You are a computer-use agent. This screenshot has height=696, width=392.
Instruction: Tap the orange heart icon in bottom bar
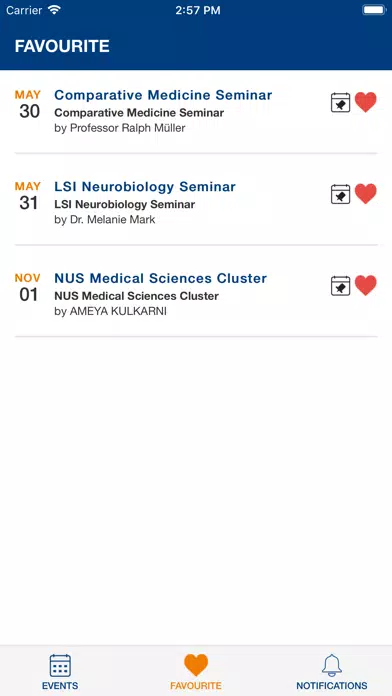click(x=196, y=665)
